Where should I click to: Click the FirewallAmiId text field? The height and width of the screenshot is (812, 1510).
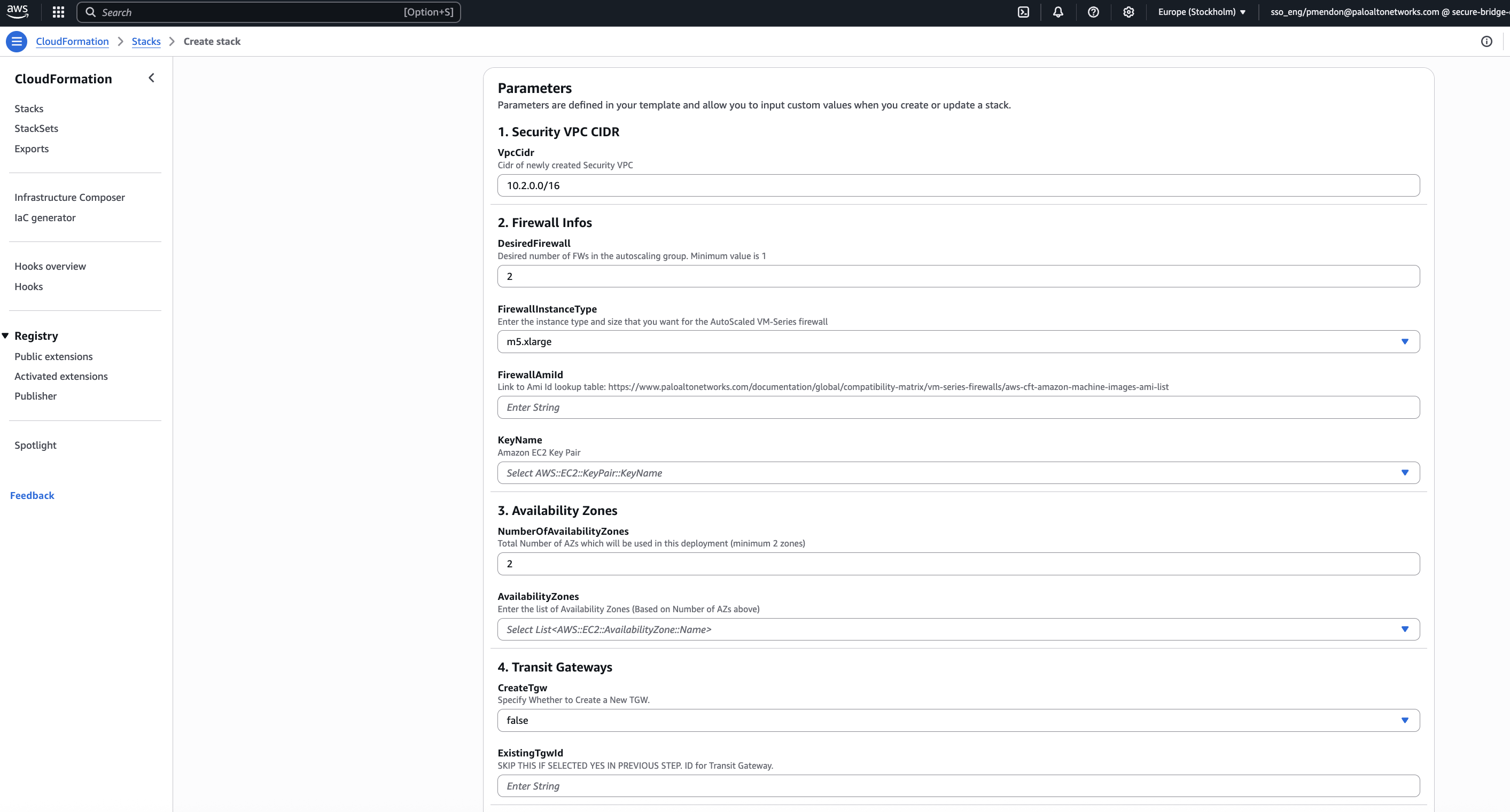coord(958,407)
